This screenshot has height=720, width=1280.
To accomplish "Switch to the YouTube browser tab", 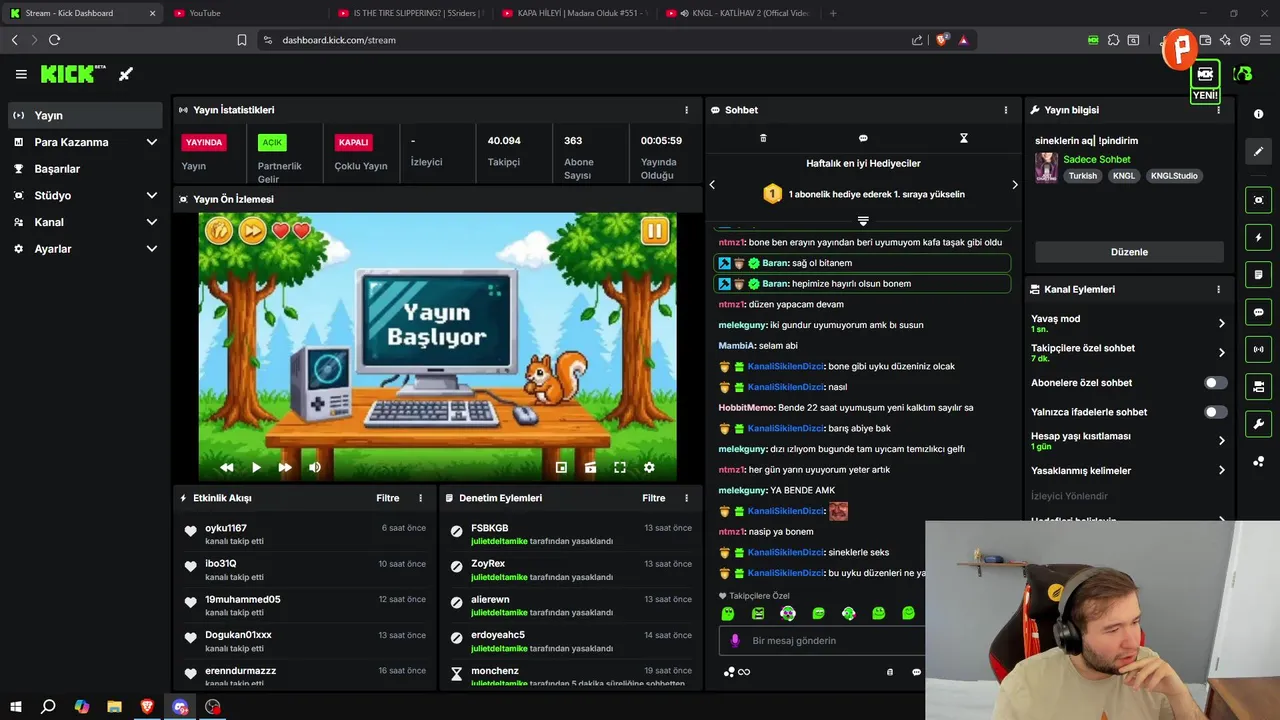I will pos(245,13).
